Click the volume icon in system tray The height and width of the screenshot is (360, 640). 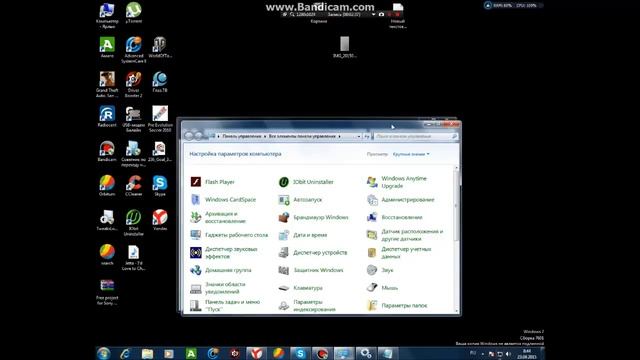(508, 354)
